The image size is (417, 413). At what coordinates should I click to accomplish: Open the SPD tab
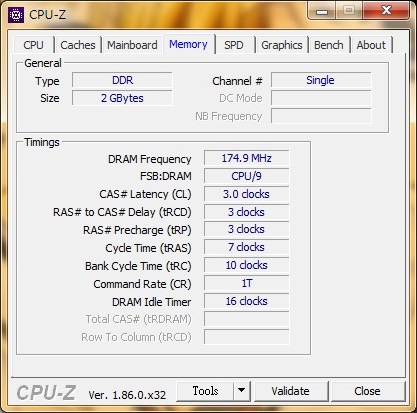(234, 45)
